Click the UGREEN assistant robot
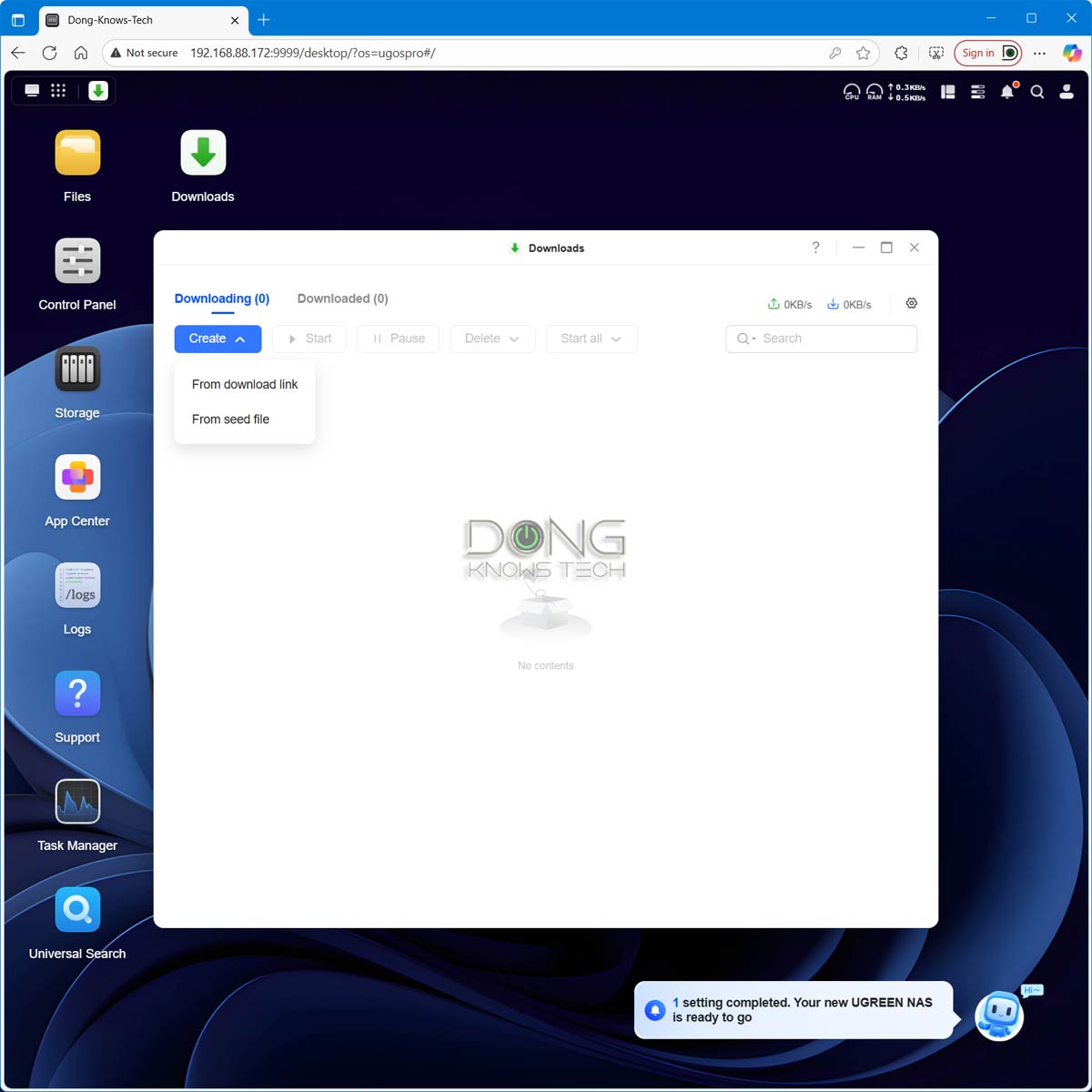Image resolution: width=1092 pixels, height=1092 pixels. tap(1000, 1015)
